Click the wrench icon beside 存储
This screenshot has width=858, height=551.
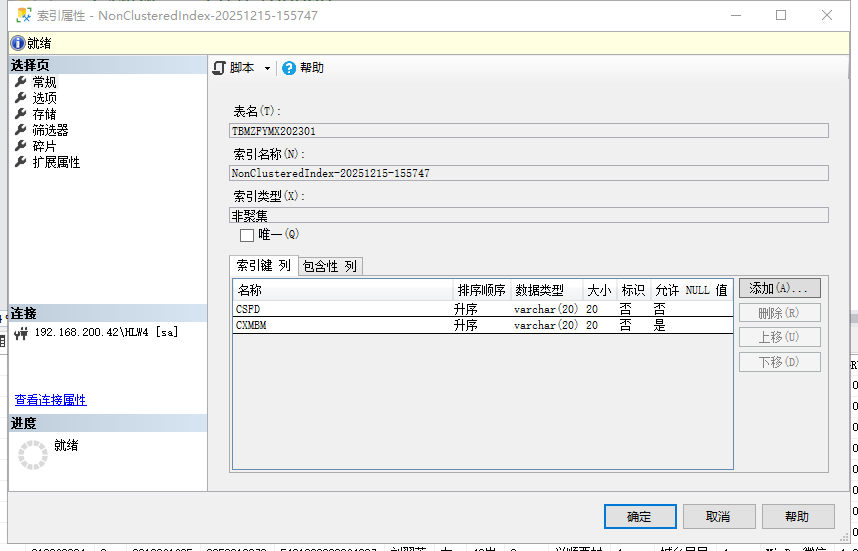[21, 114]
